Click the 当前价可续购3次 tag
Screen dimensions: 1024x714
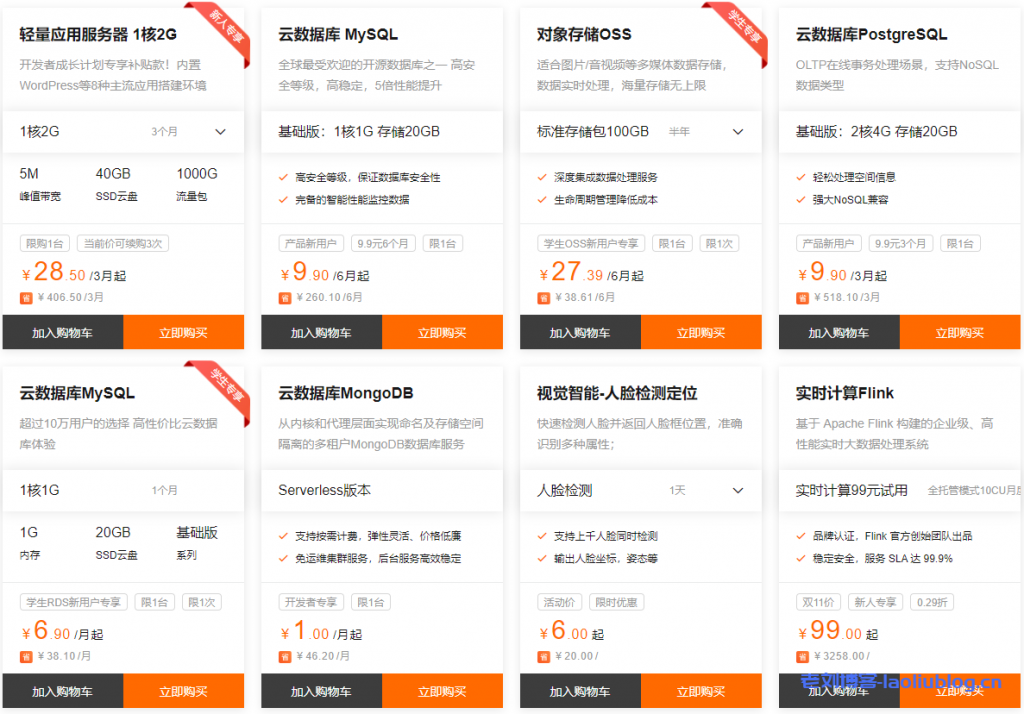tap(124, 243)
